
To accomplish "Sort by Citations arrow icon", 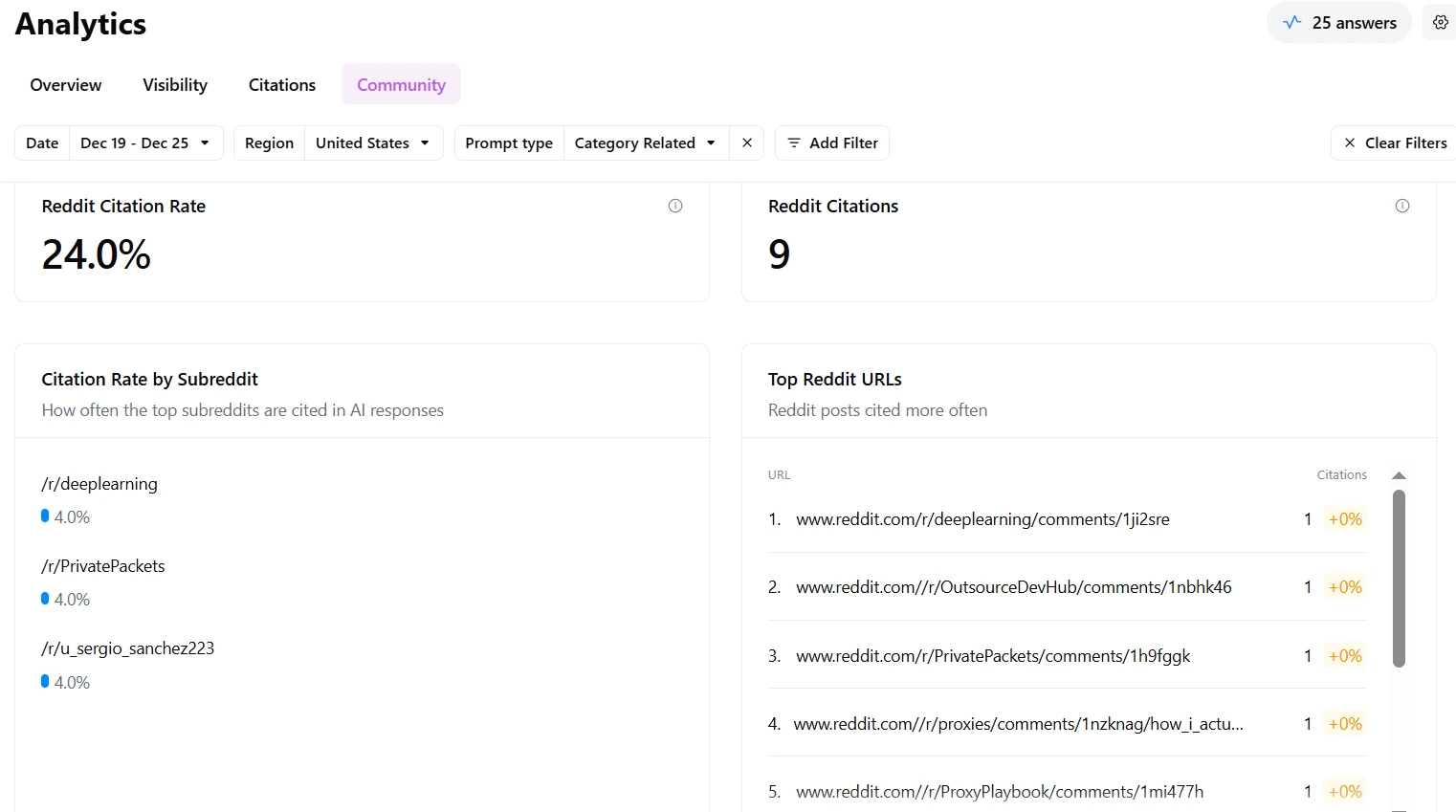I will coord(1399,475).
